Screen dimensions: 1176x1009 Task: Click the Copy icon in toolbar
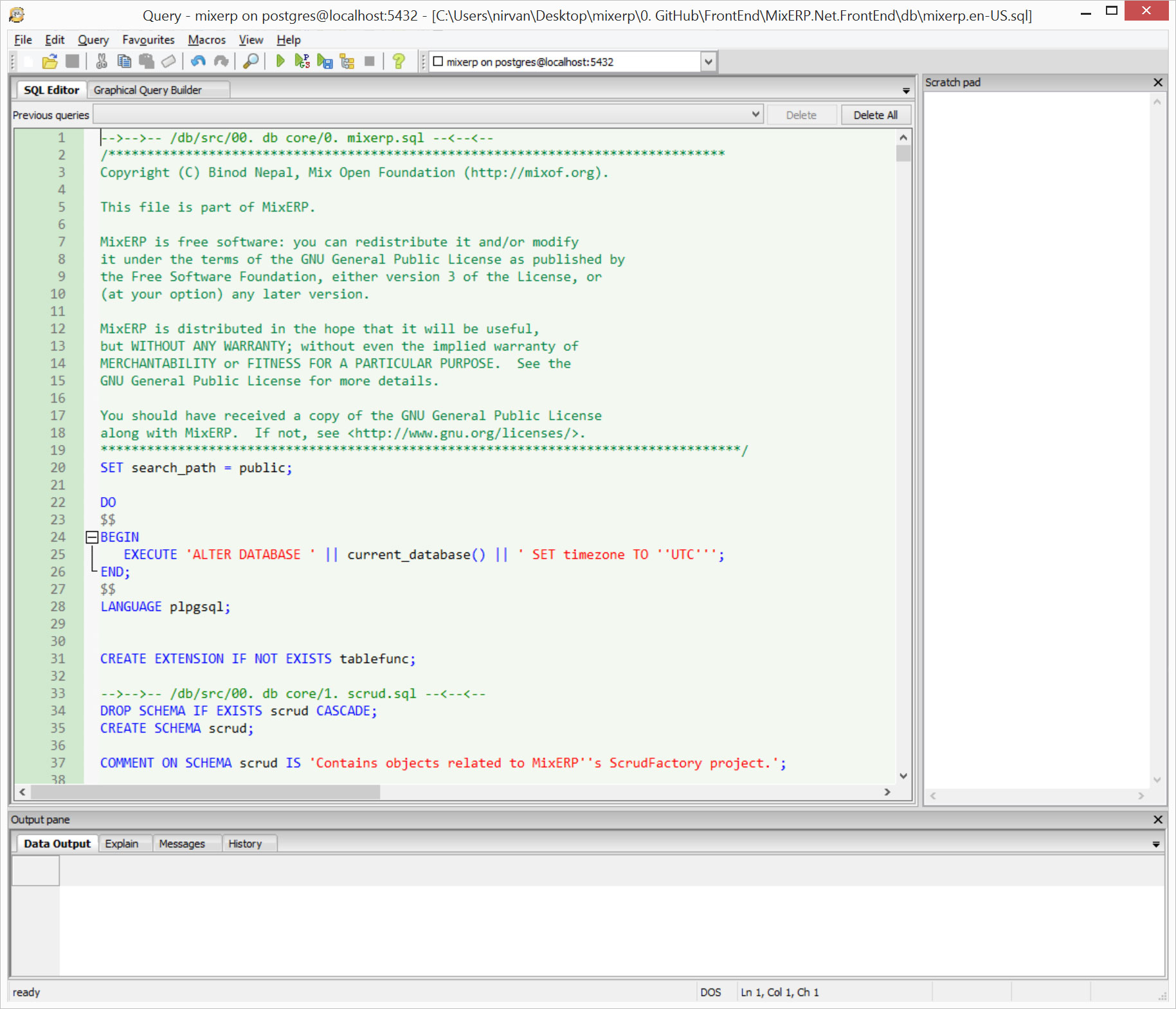click(124, 62)
